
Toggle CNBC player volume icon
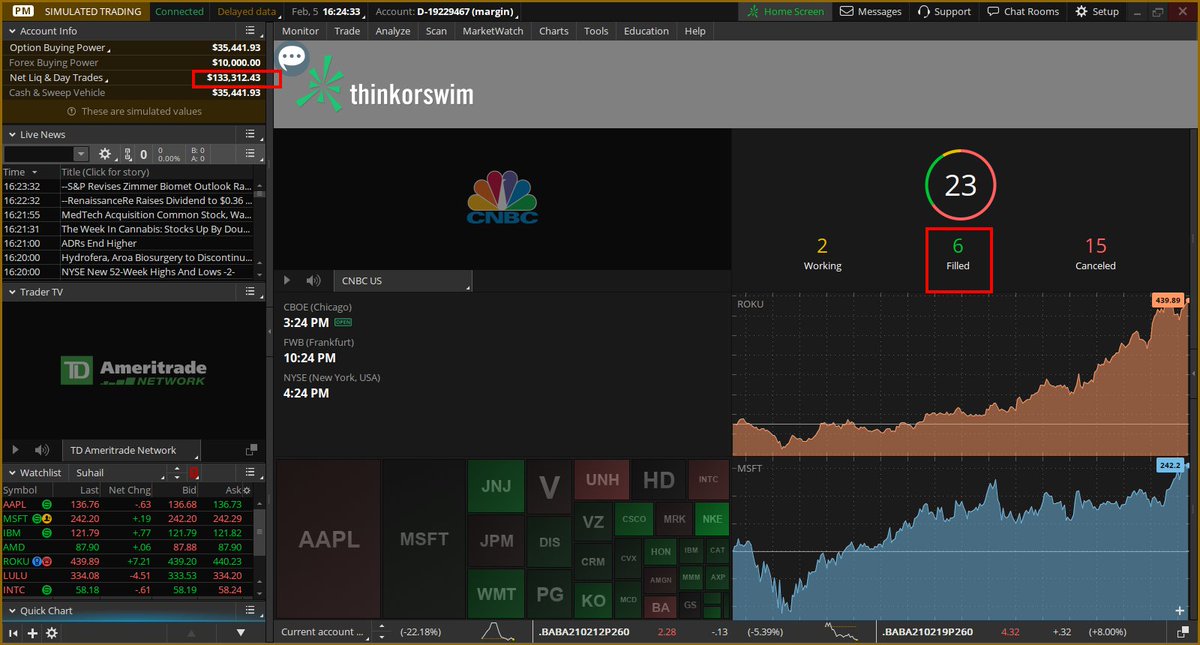click(x=313, y=281)
